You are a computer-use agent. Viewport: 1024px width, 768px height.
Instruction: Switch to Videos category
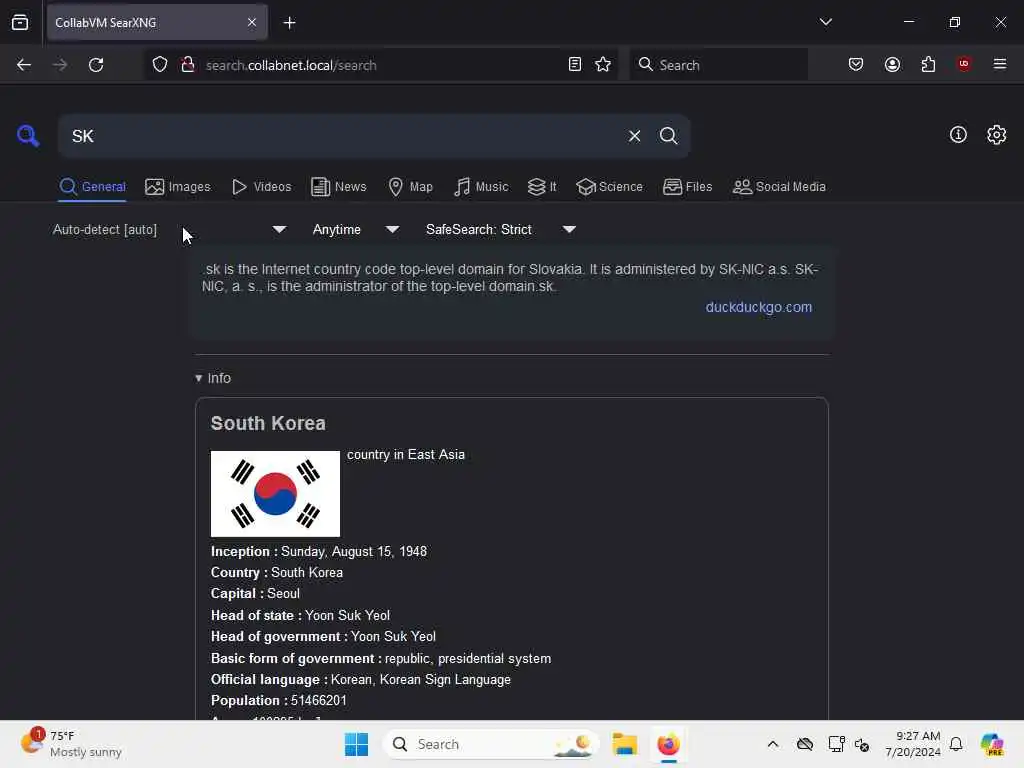point(262,187)
